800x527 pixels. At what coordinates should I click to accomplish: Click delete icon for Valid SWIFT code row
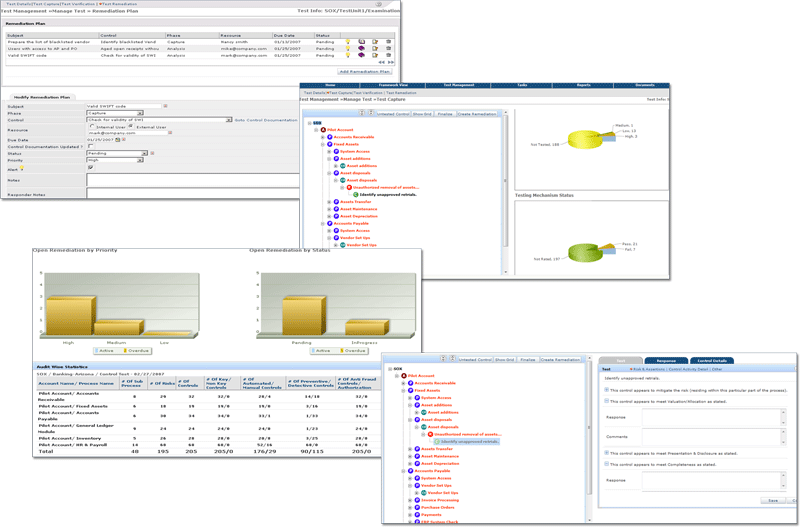tap(386, 54)
